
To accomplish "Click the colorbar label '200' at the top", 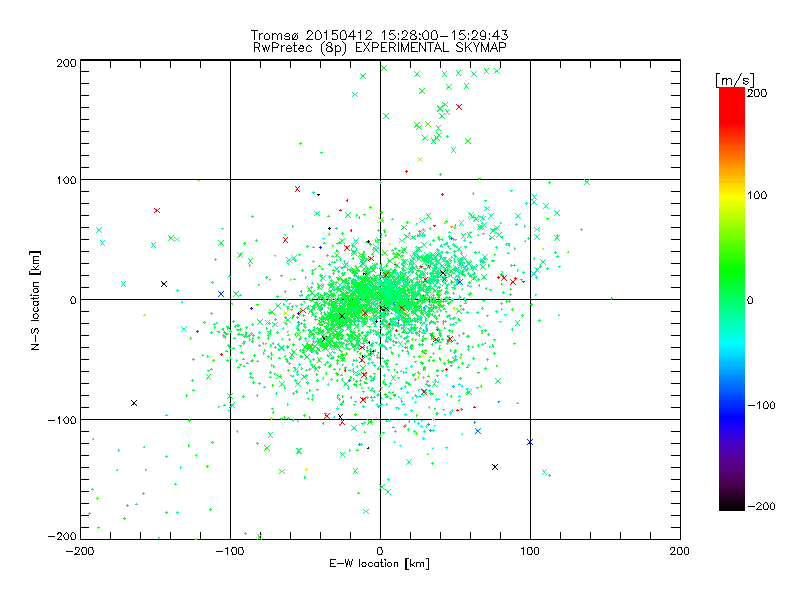I will coord(757,93).
